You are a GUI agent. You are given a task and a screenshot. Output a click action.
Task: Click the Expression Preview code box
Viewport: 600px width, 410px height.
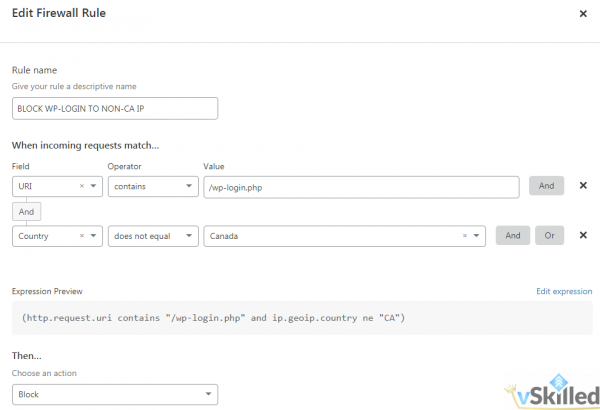pos(302,318)
